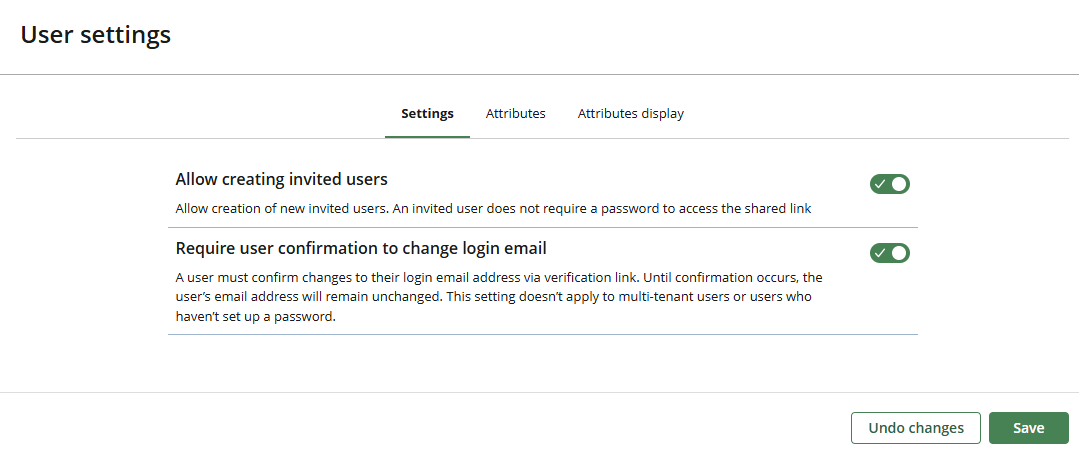The image size is (1079, 453).
Task: Click Undo changes button
Action: coord(915,428)
